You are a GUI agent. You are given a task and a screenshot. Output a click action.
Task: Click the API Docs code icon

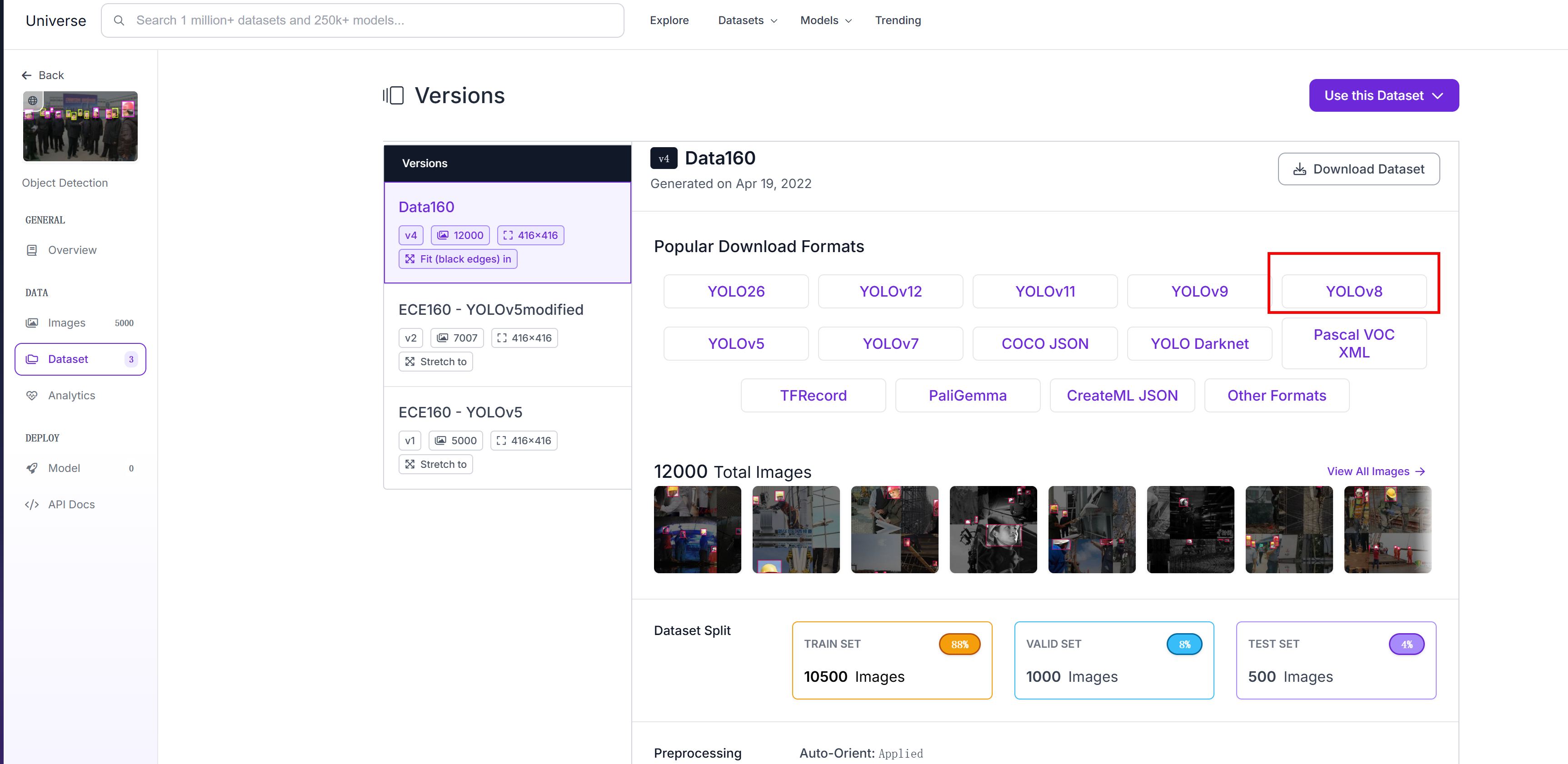coord(32,504)
